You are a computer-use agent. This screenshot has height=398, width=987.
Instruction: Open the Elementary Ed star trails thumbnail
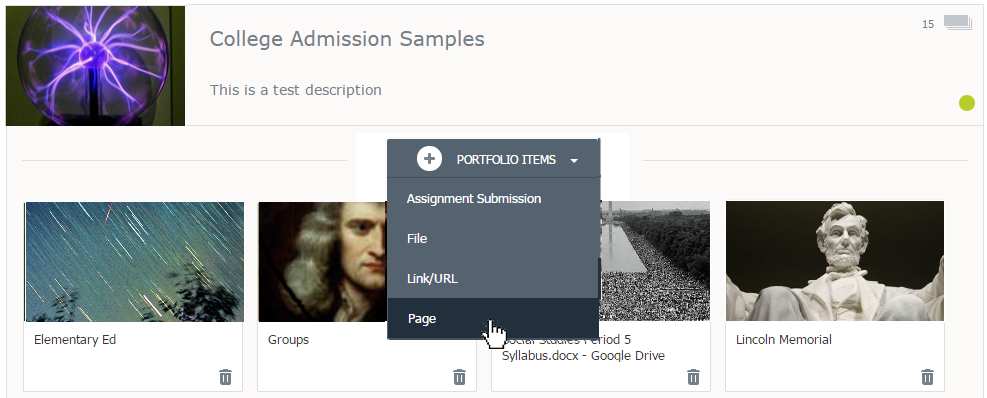(x=134, y=261)
